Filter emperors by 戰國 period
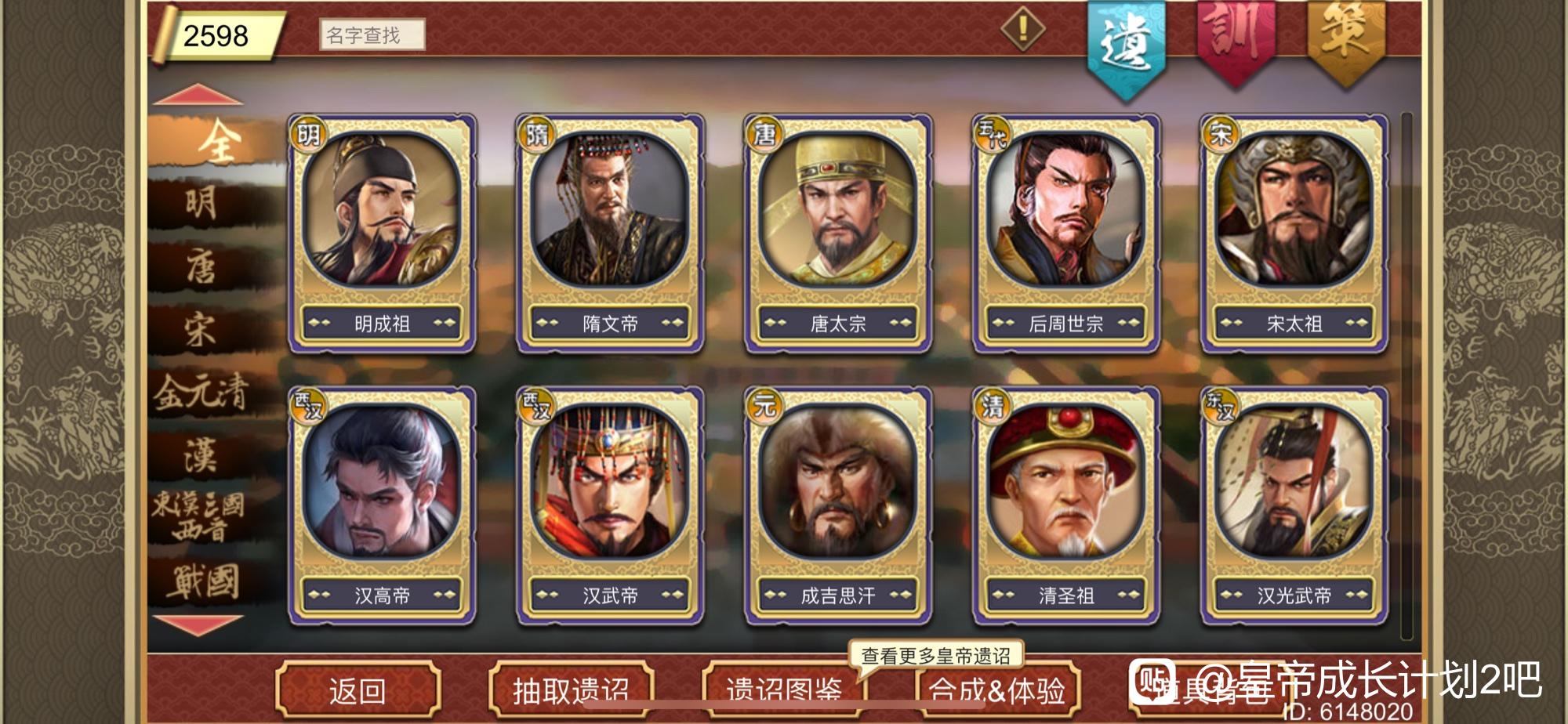The image size is (1568, 724). (x=202, y=581)
